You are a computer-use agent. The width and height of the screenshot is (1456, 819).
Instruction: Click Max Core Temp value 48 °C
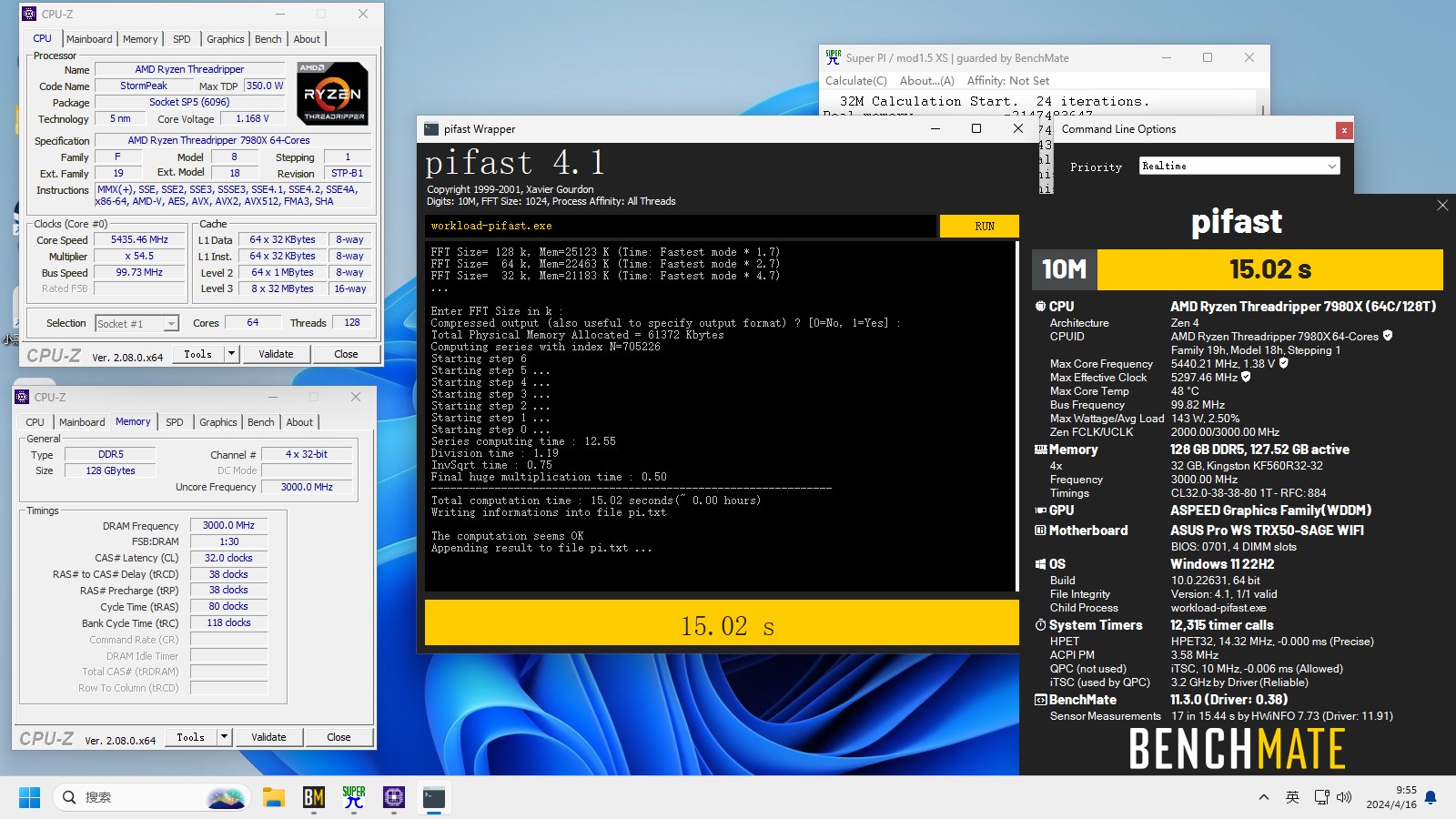coord(1185,391)
